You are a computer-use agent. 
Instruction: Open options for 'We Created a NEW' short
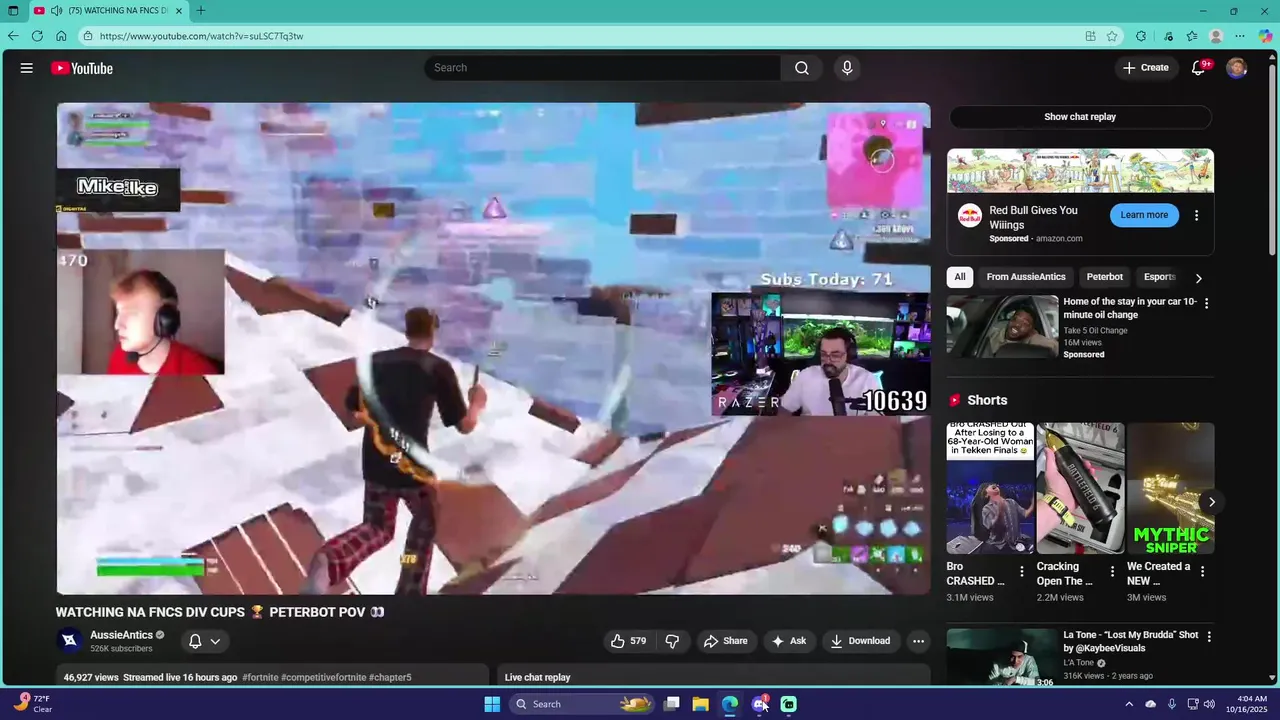(1202, 572)
